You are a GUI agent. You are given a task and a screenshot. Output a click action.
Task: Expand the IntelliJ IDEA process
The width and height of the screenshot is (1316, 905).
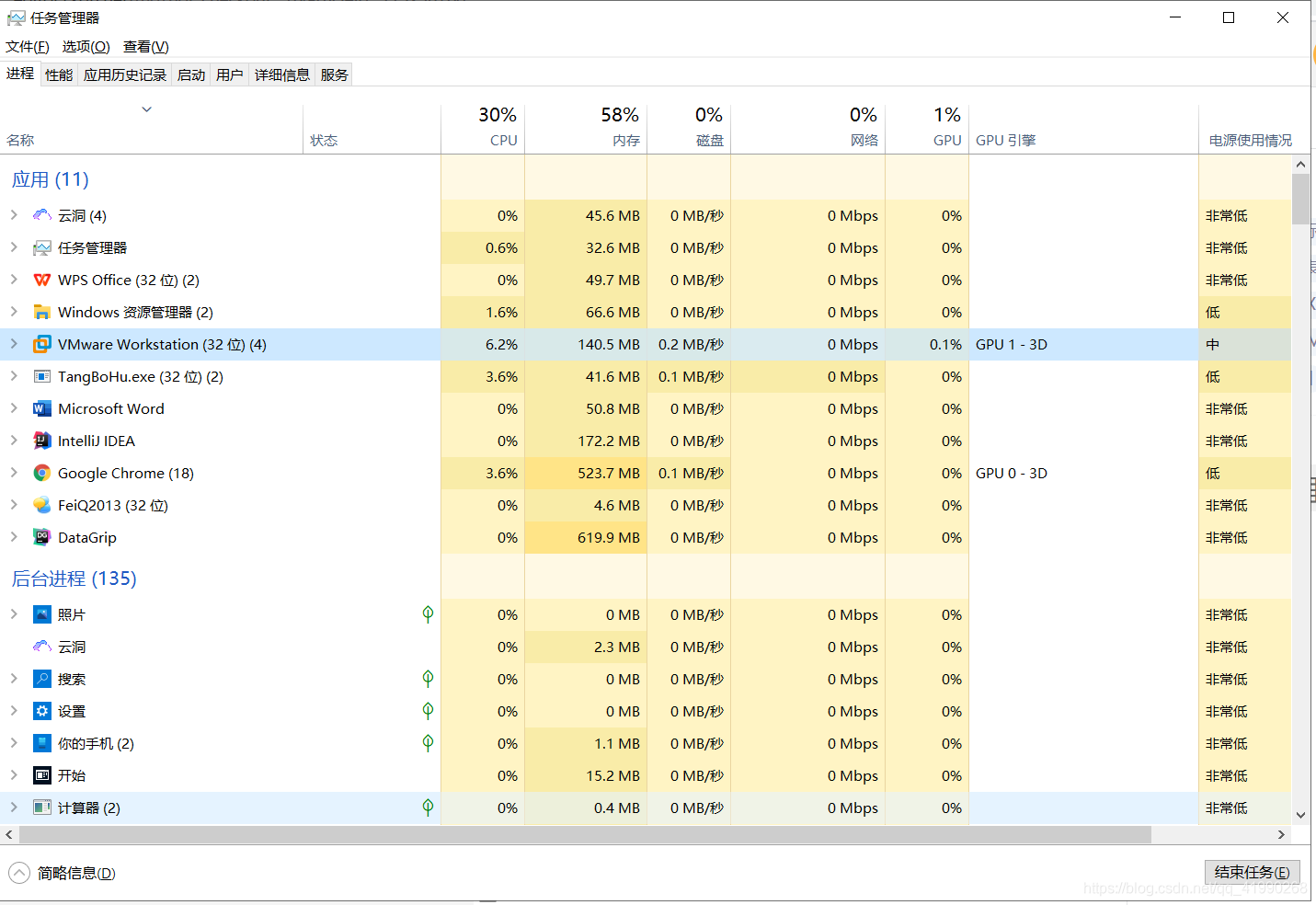click(14, 440)
